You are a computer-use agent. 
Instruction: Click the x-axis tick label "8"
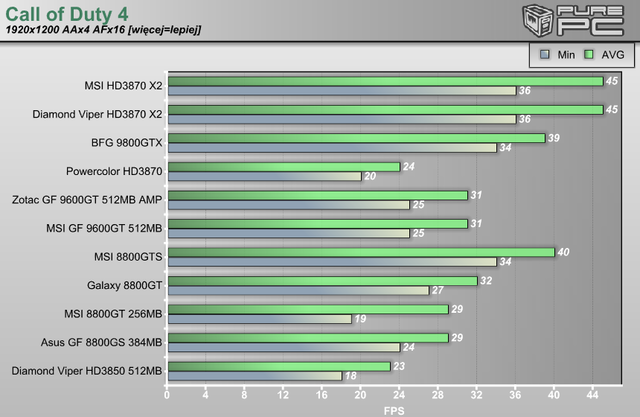(244, 395)
